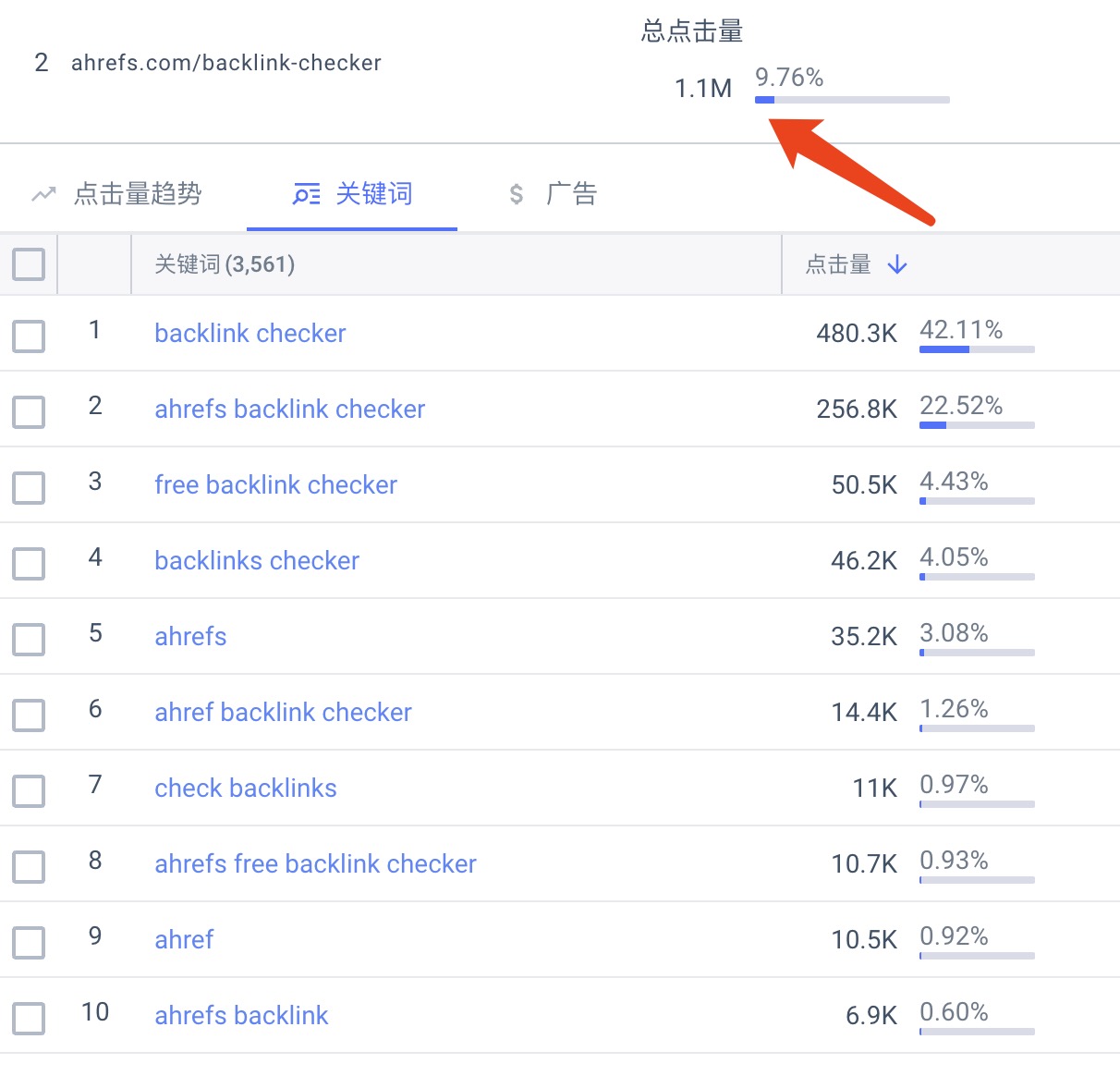The height and width of the screenshot is (1076, 1120).
Task: Click the 9.76% total clicks progress bar
Action: point(852,100)
